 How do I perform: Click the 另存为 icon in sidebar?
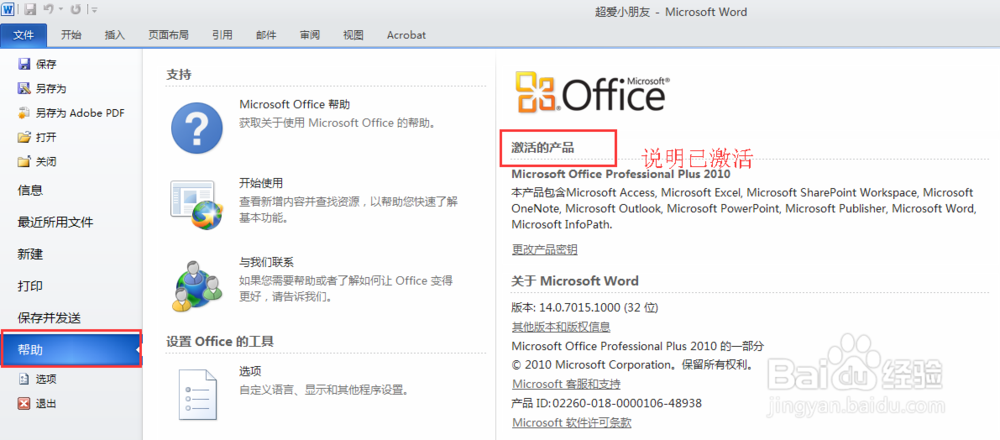[24, 89]
